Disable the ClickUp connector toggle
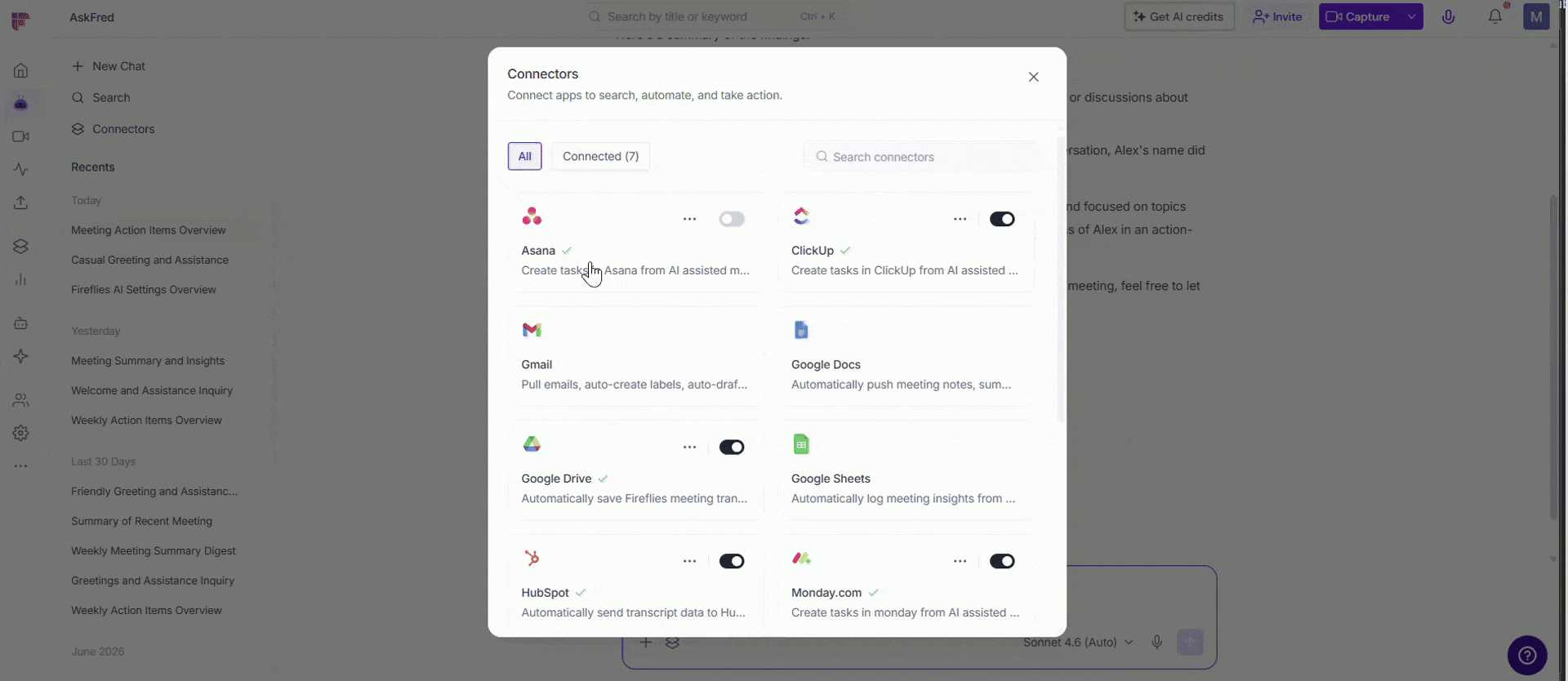Image resolution: width=1568 pixels, height=681 pixels. [1002, 219]
